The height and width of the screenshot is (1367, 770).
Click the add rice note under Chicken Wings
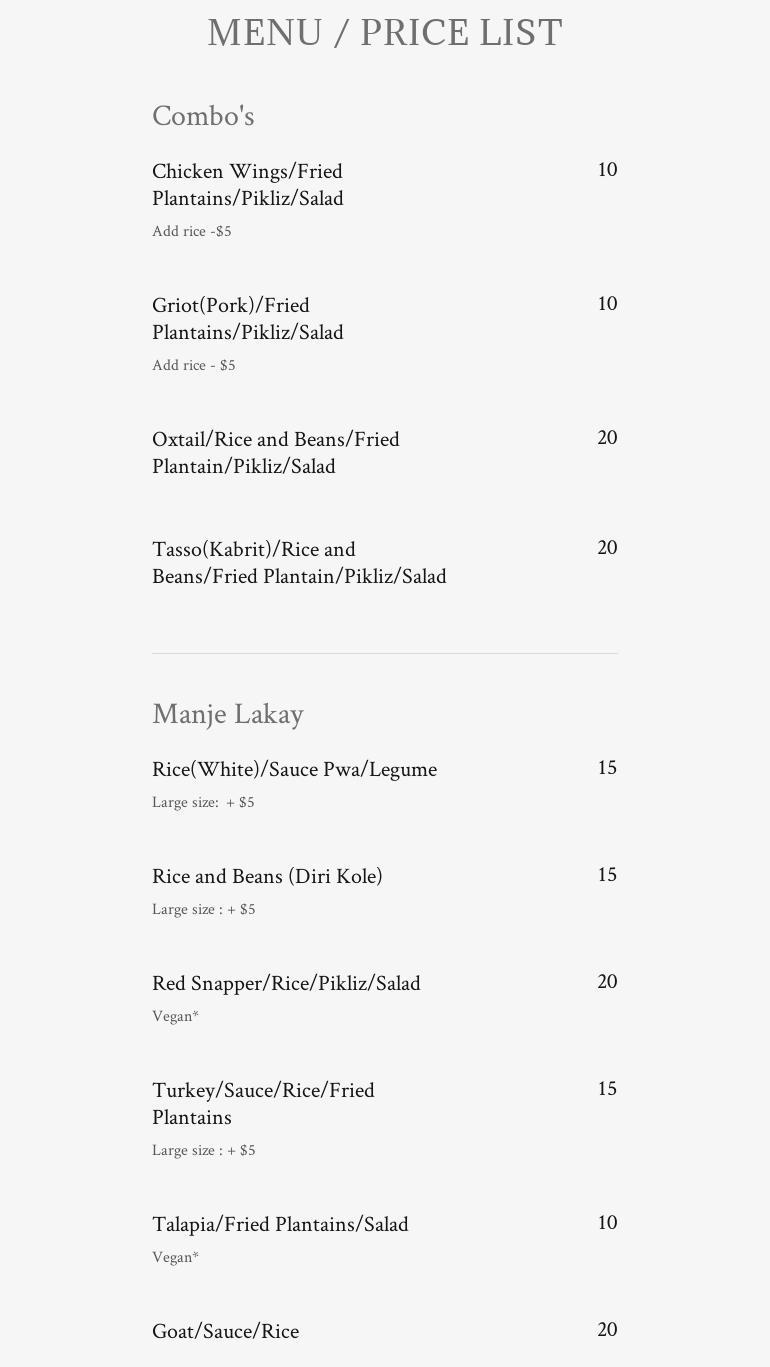(x=192, y=231)
